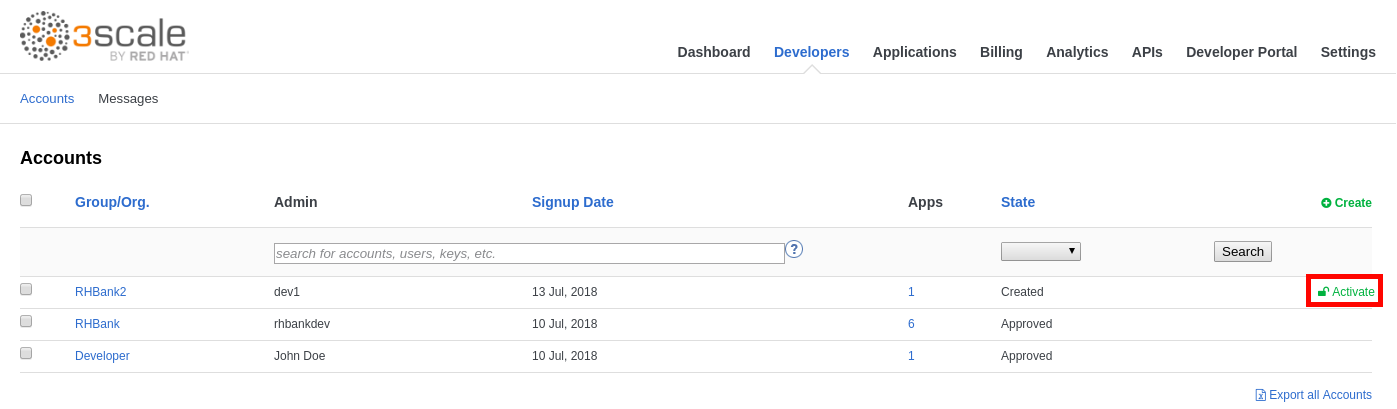
Task: Open the State filter dropdown
Action: point(1040,252)
